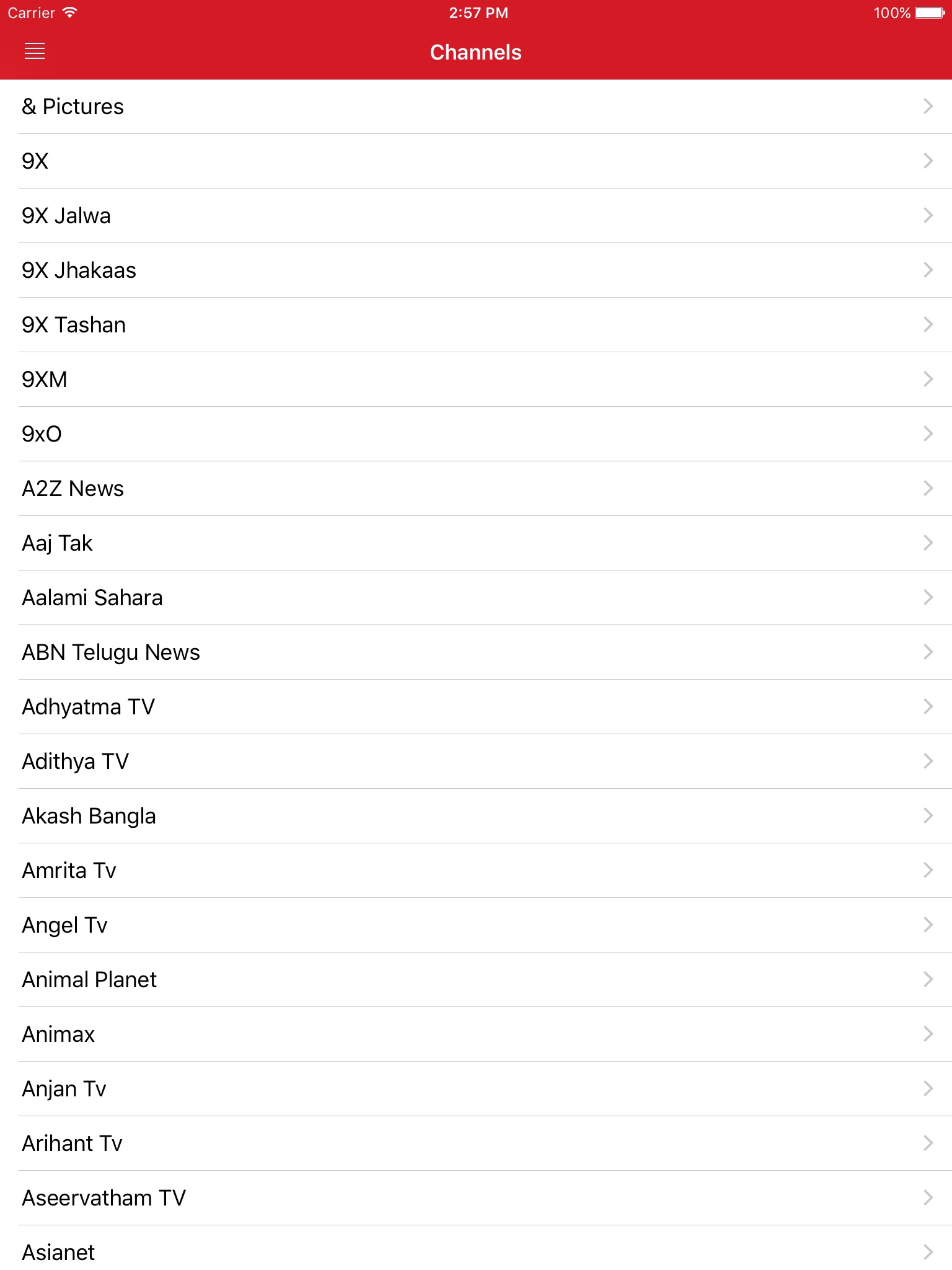Open the Akash Bangla channel
Screen dimensions: 952x1270
click(89, 816)
